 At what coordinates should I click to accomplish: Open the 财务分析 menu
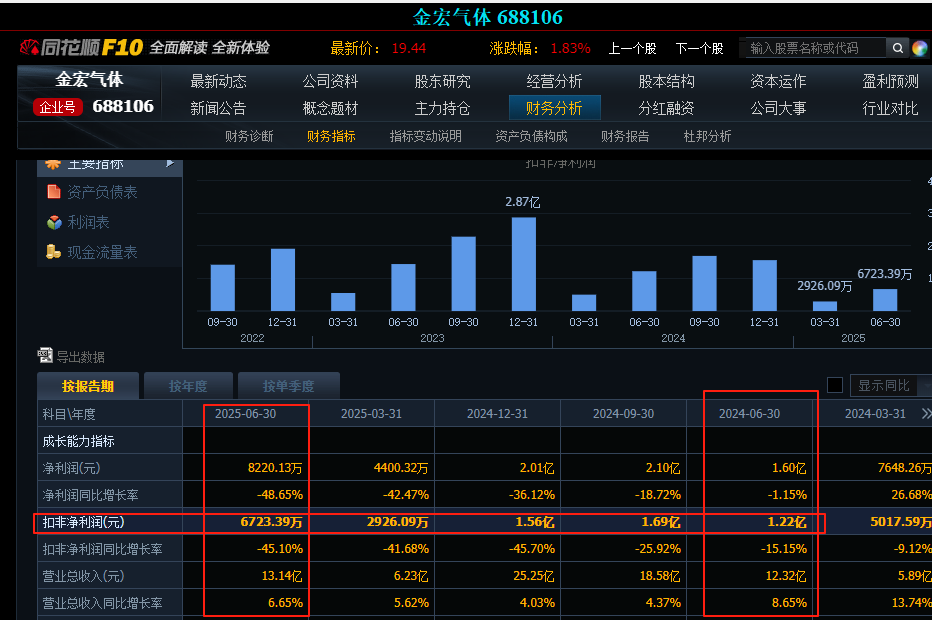click(555, 108)
